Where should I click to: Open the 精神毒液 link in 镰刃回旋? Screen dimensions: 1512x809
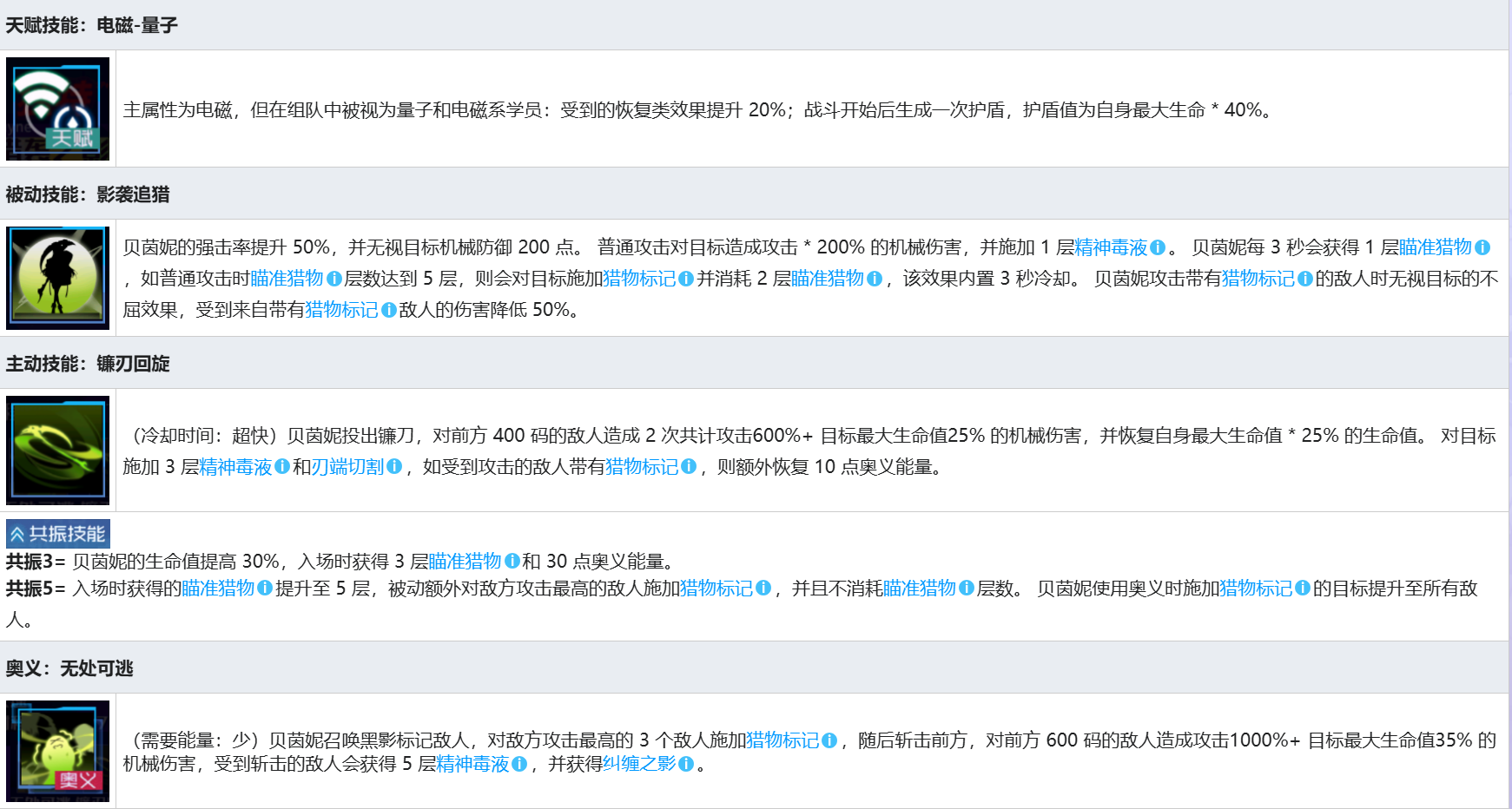click(235, 467)
